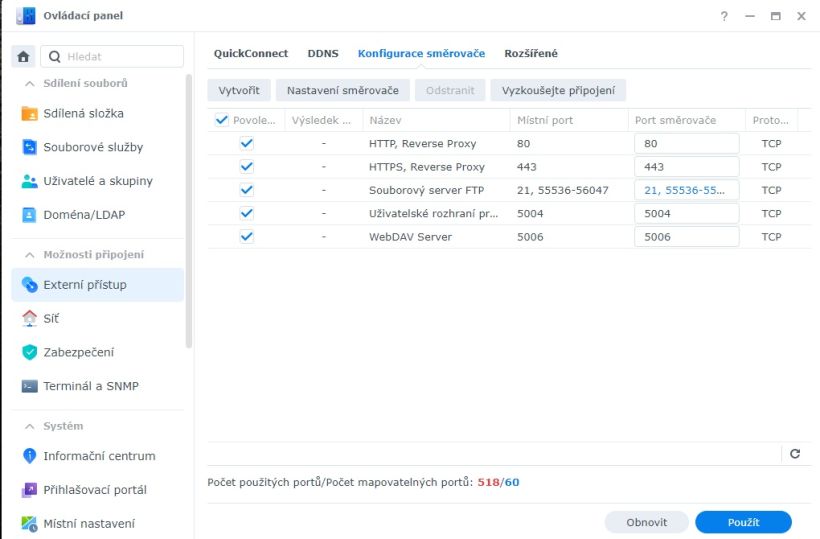The image size is (820, 539).
Task: Open Sdílená složka via its folder icon
Action: point(29,114)
